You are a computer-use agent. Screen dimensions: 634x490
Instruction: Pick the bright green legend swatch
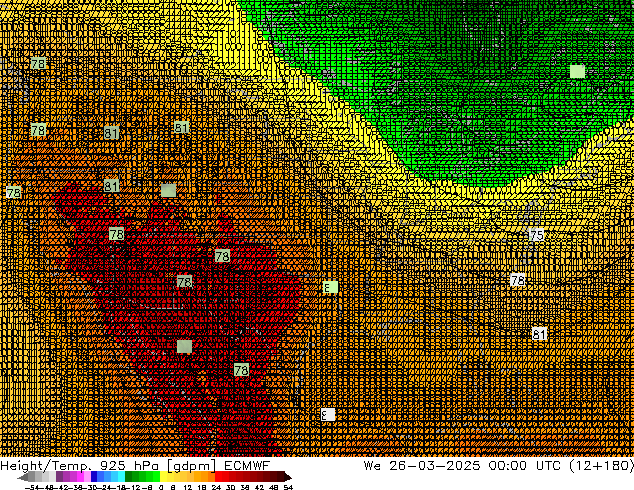click(156, 477)
